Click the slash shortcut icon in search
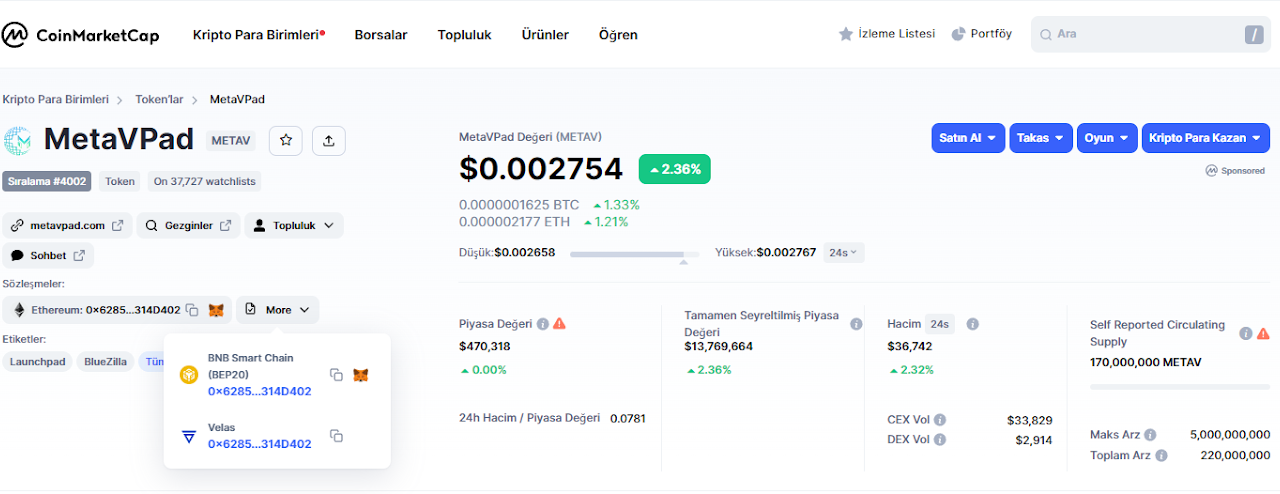Screen dimensions: 1280x494 (x=1254, y=35)
